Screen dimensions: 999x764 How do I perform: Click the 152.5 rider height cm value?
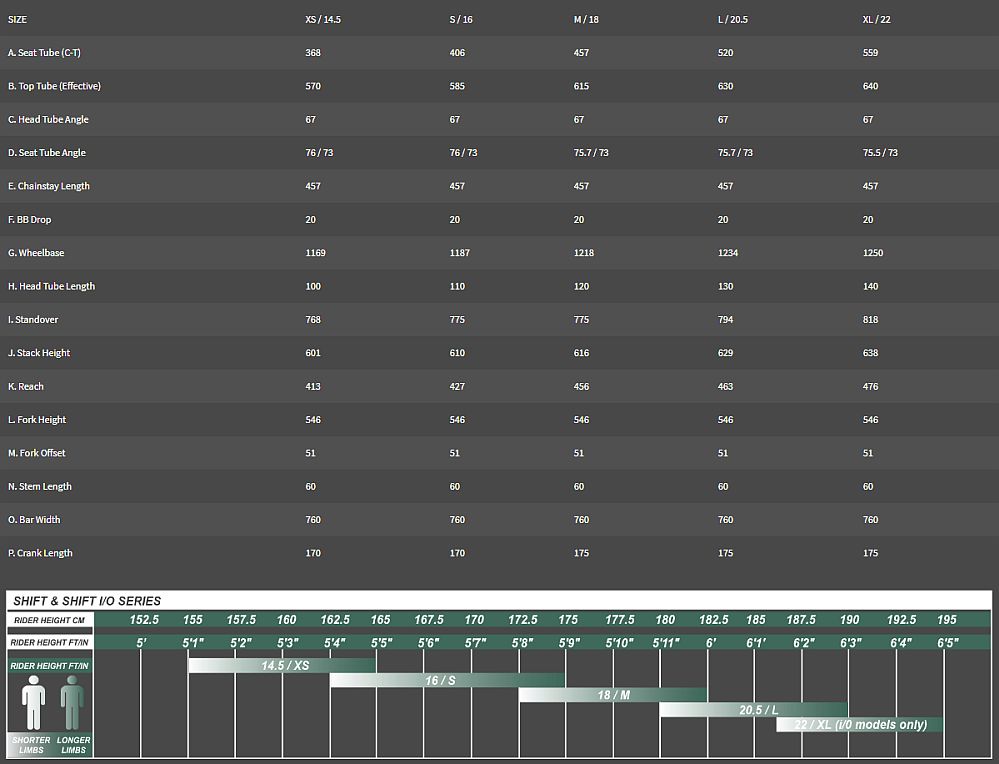click(145, 619)
